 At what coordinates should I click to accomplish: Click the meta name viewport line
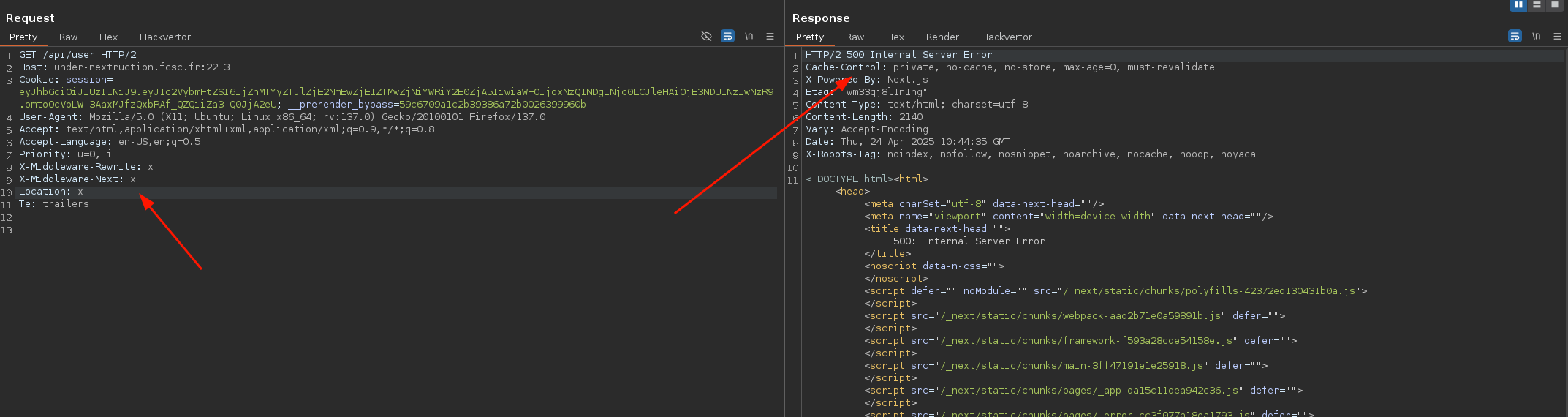(1069, 217)
